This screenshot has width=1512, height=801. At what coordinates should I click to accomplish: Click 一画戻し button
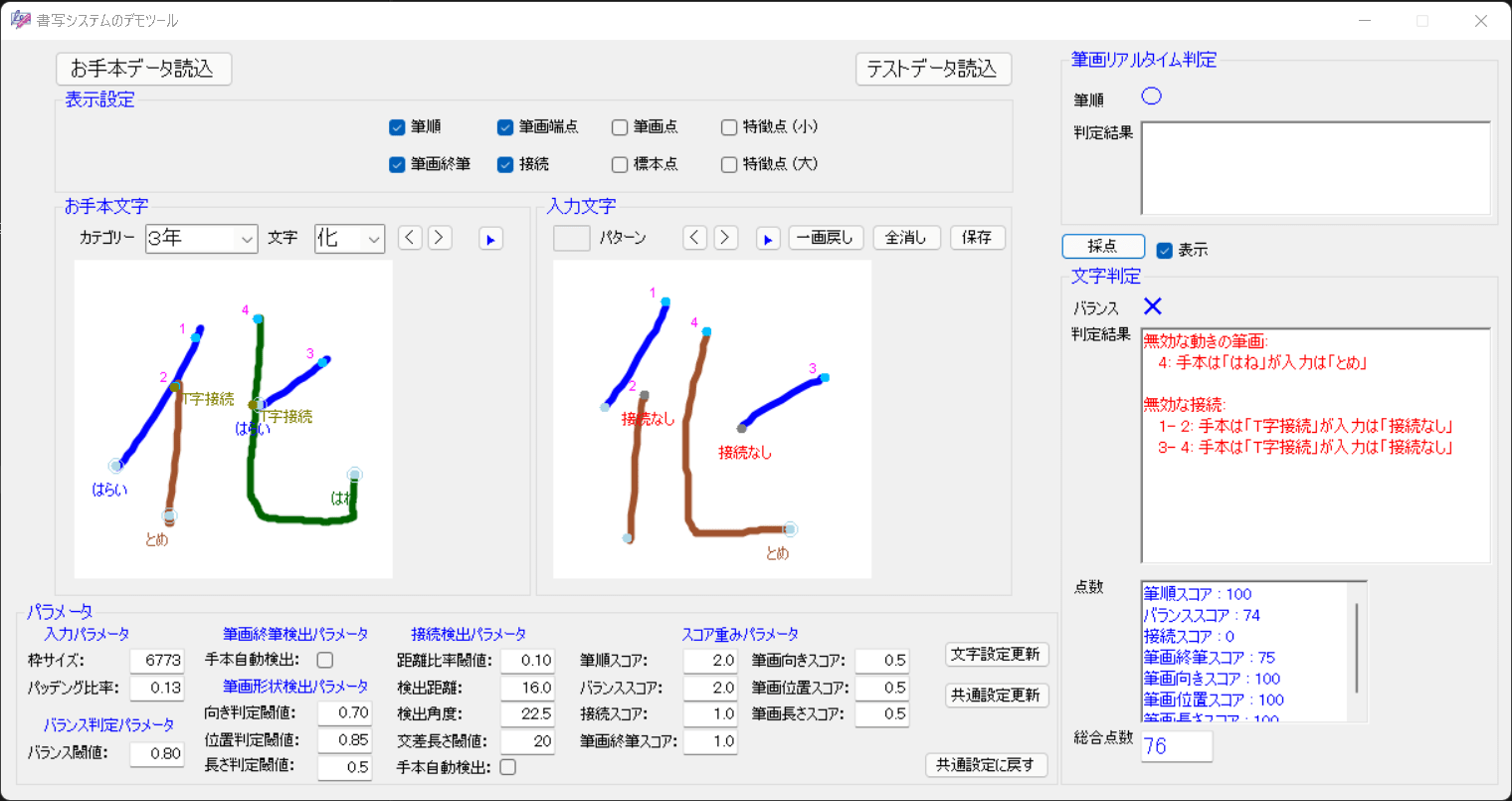click(x=826, y=238)
